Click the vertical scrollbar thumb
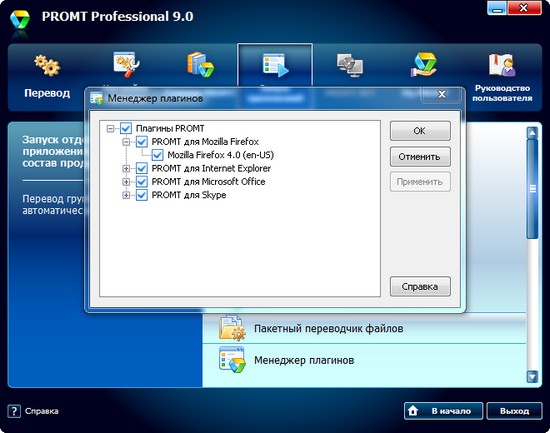Screen dimensions: 550x433 [532, 189]
